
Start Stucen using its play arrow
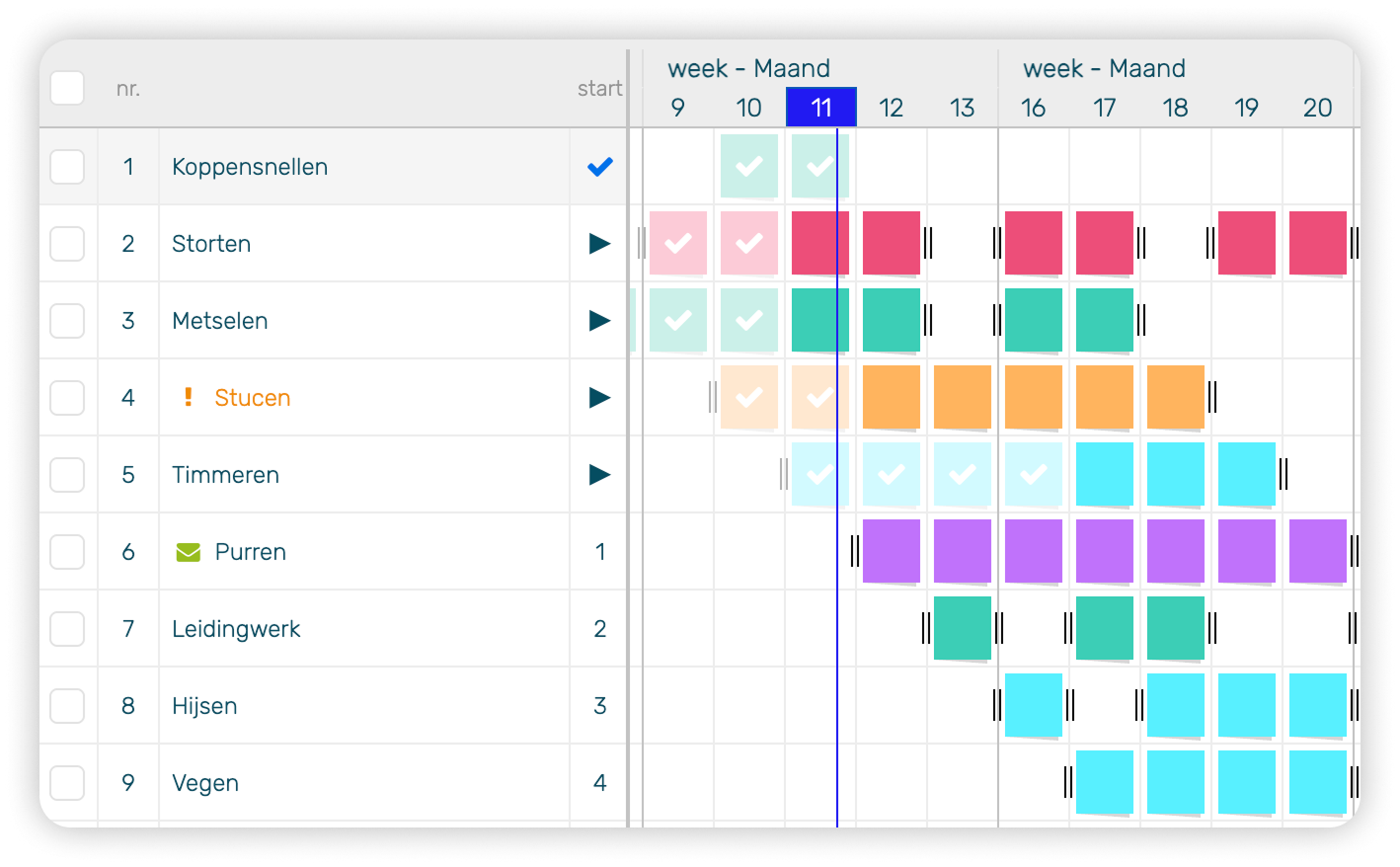[599, 398]
